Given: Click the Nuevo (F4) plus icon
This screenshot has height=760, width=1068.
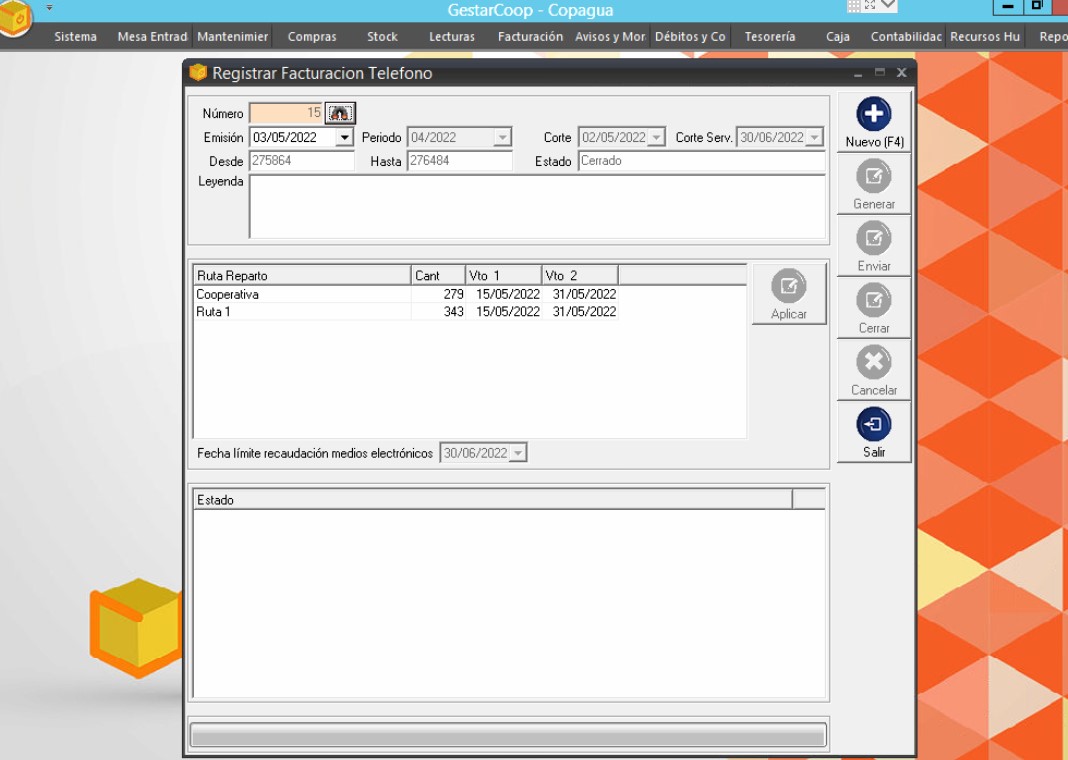Looking at the screenshot, I should pos(873,115).
